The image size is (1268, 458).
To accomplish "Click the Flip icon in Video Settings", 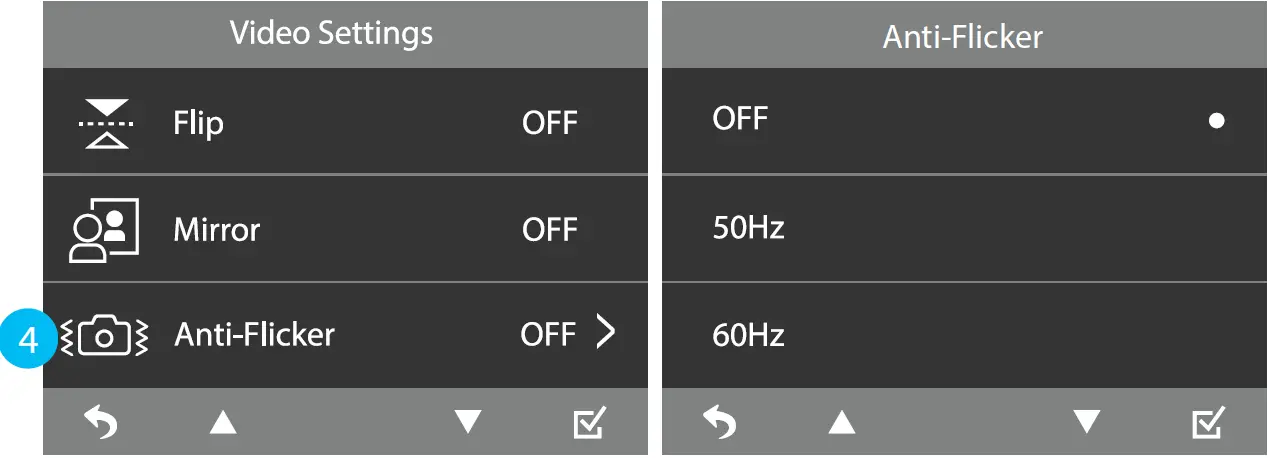I will [x=104, y=123].
